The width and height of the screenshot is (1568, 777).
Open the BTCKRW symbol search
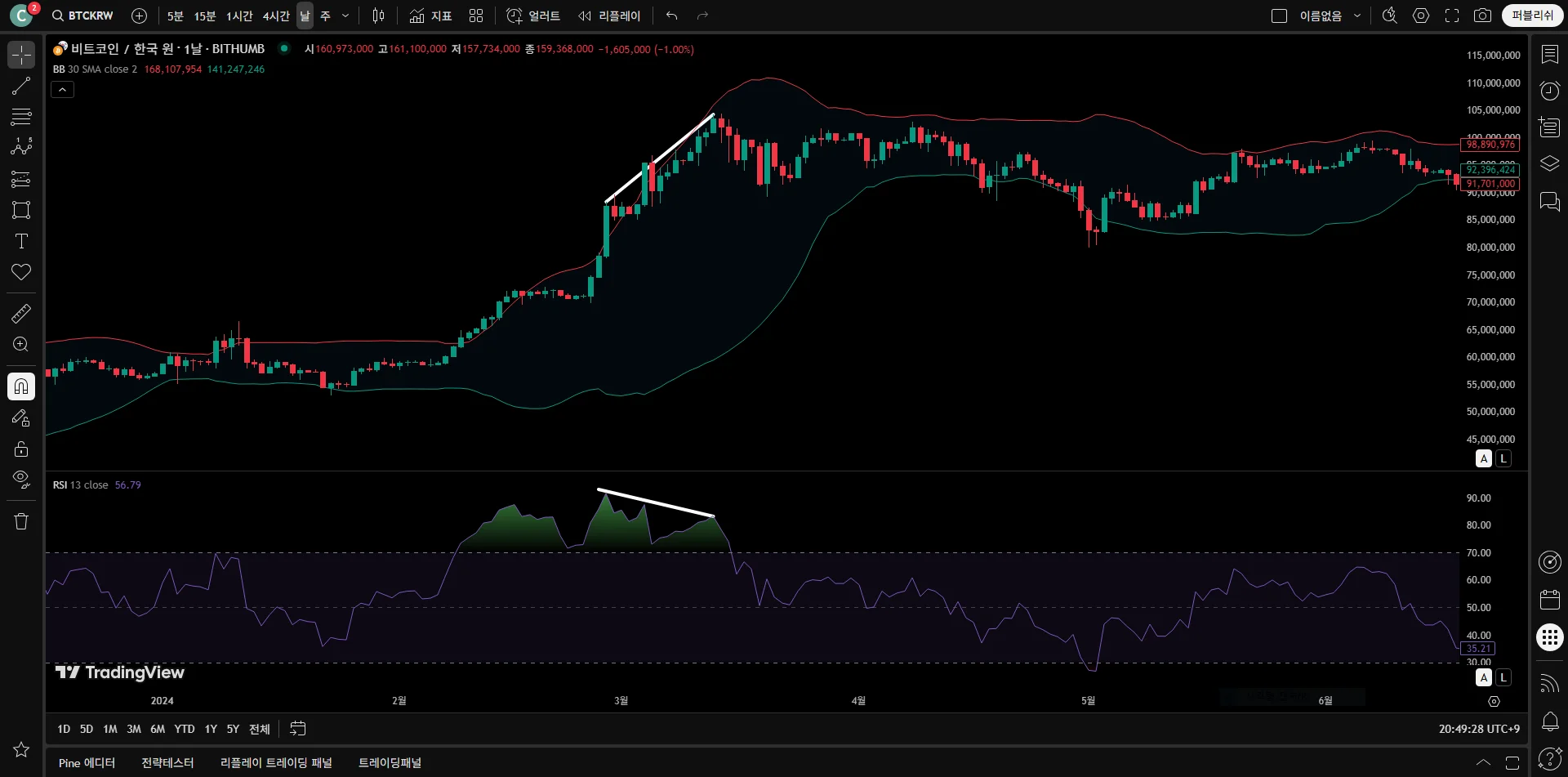pos(82,16)
